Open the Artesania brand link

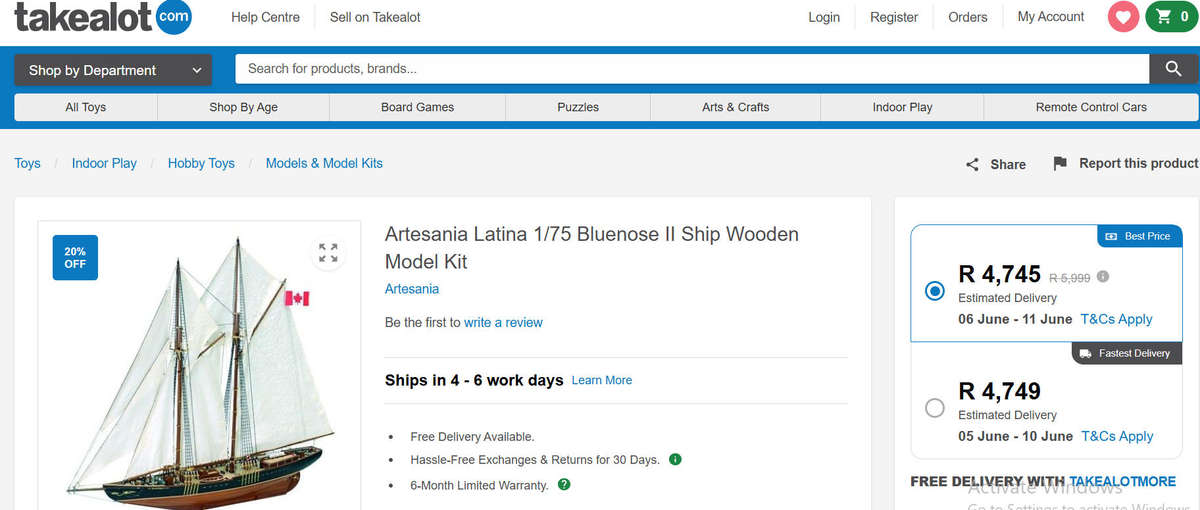[x=412, y=289]
